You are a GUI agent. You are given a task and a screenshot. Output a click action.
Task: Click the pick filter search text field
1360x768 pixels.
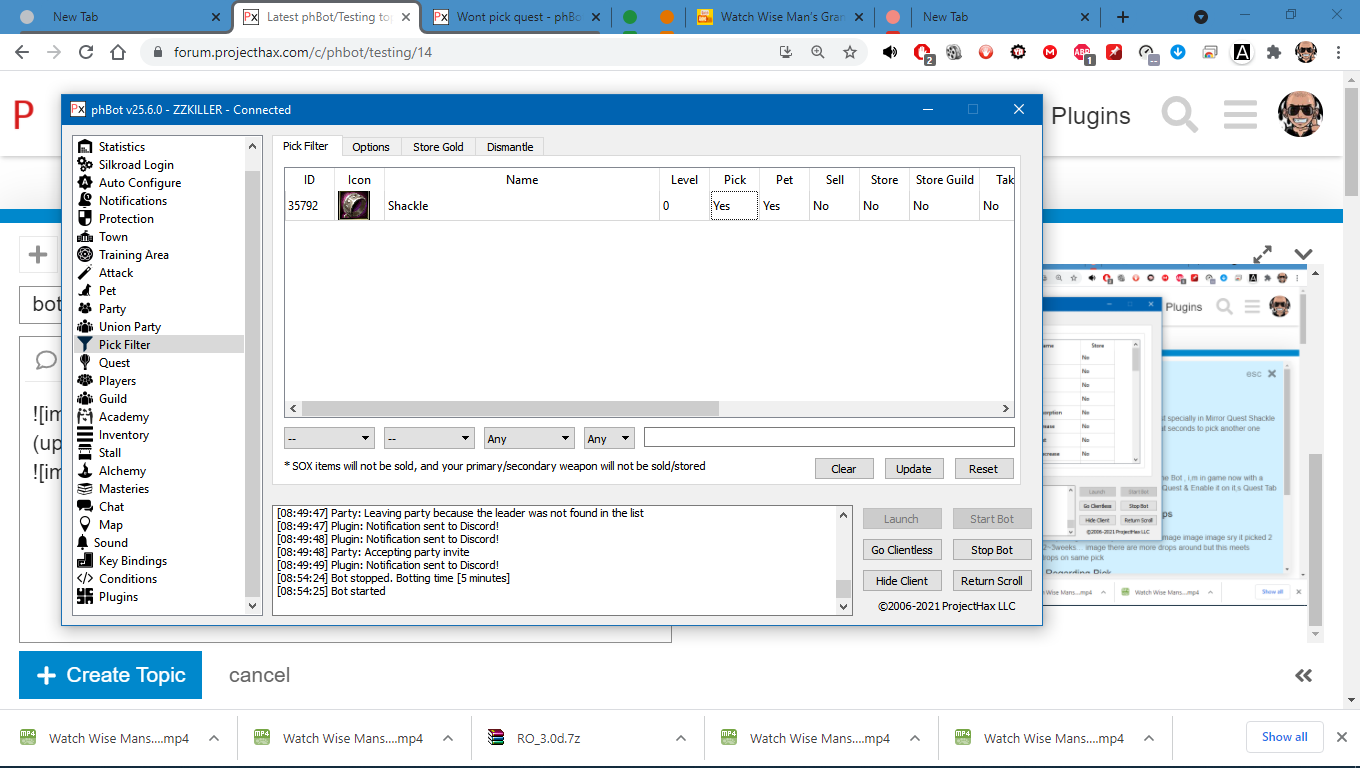click(x=829, y=437)
